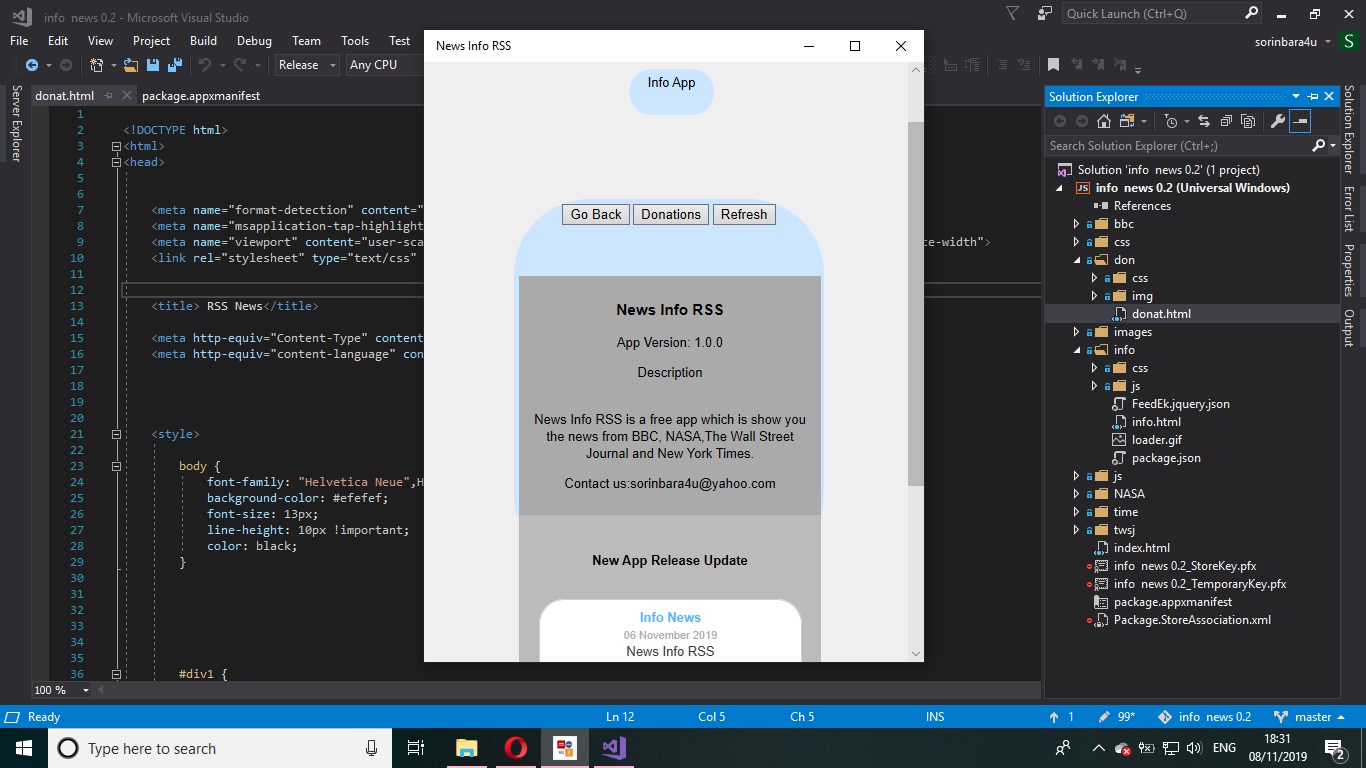The width and height of the screenshot is (1366, 768).
Task: Click the Donations button in app
Action: 671,214
